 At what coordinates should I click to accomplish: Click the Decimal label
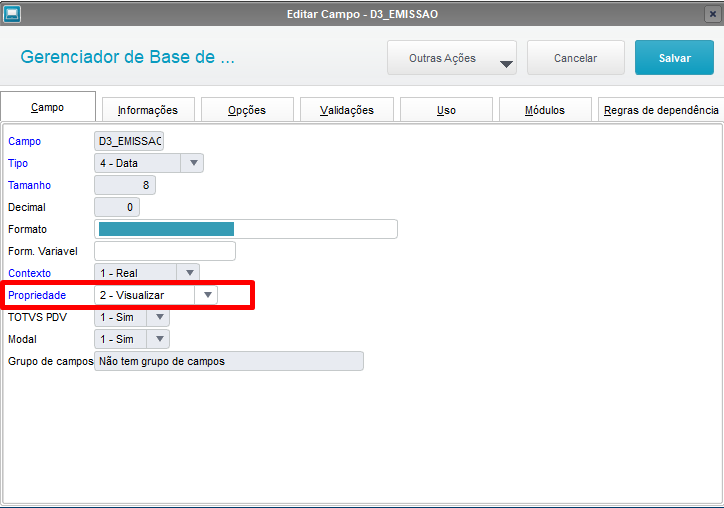click(x=27, y=207)
